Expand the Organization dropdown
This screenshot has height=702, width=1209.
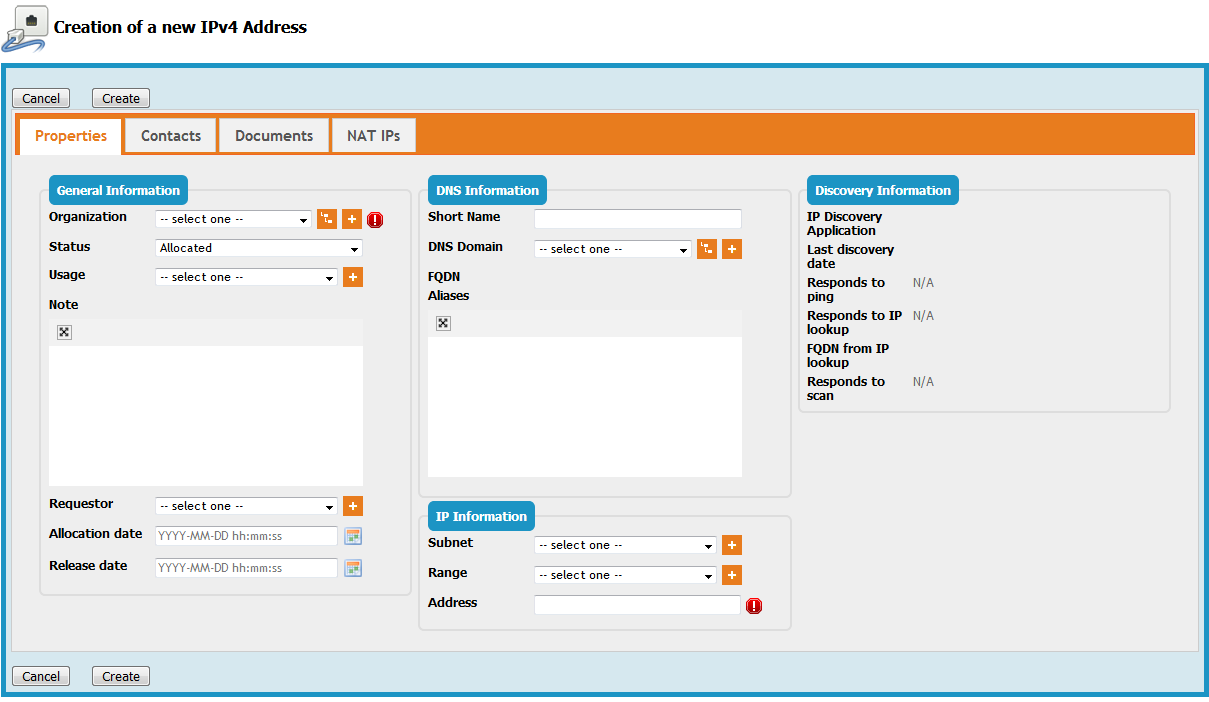[x=234, y=219]
